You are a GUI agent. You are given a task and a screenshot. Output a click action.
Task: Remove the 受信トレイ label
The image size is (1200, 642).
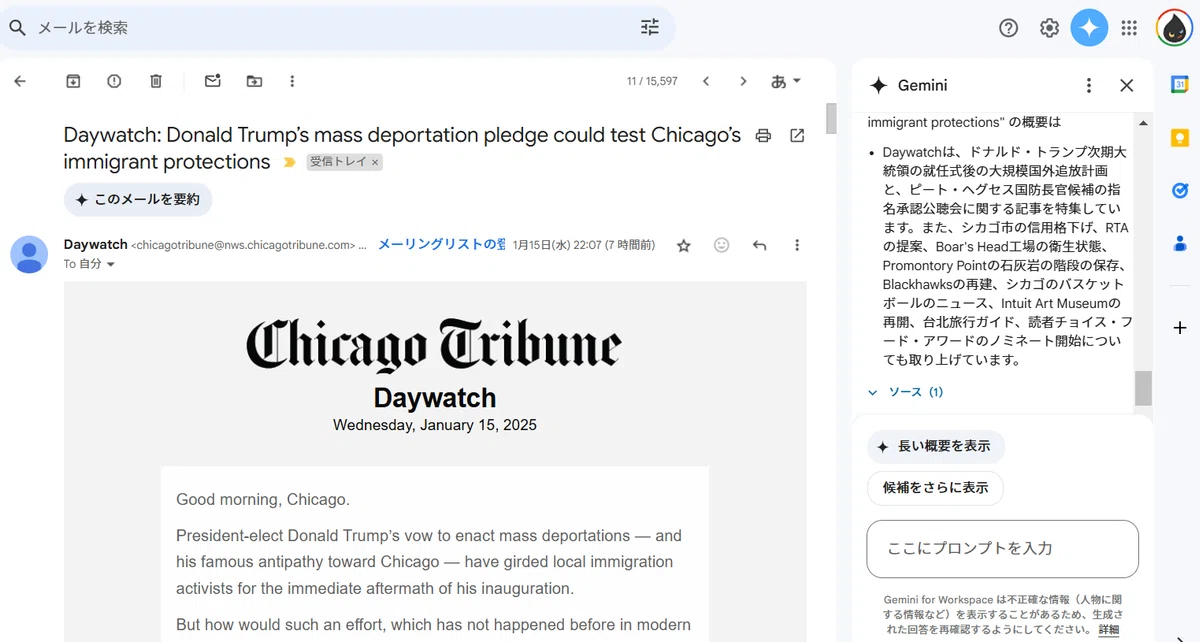375,162
